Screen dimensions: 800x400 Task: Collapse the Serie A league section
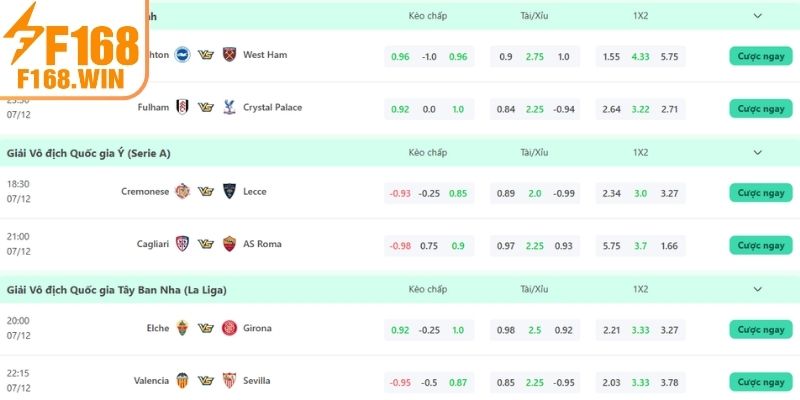(757, 153)
